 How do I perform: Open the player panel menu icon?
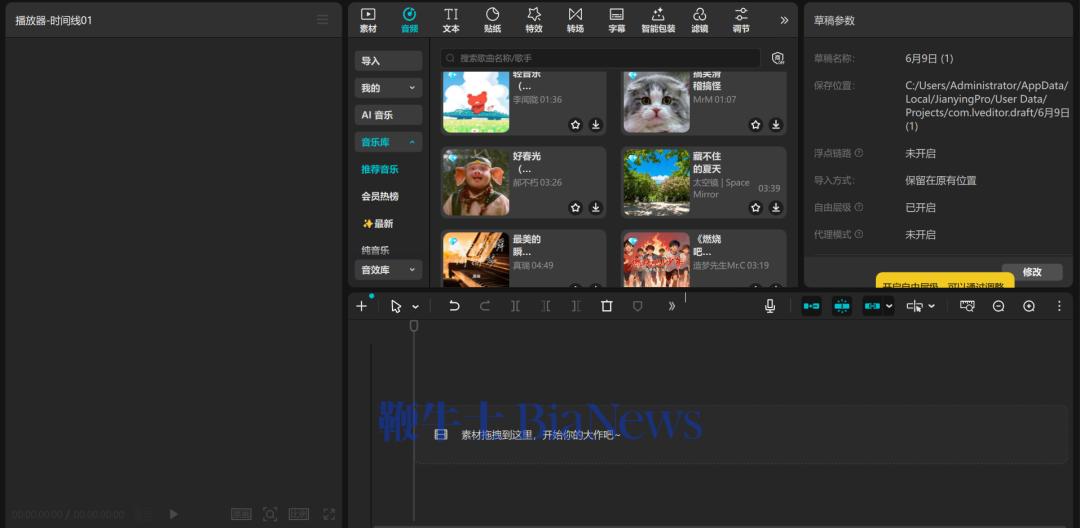tap(322, 20)
